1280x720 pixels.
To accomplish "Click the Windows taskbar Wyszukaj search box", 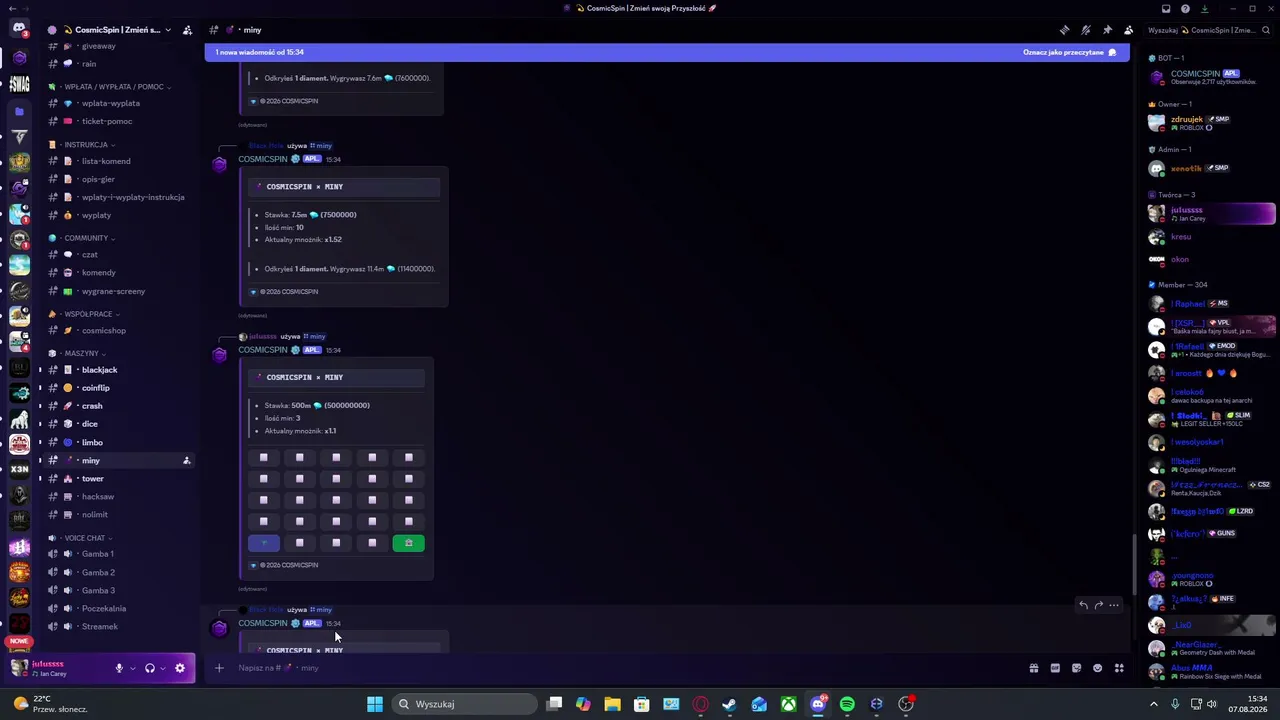I will pos(465,704).
